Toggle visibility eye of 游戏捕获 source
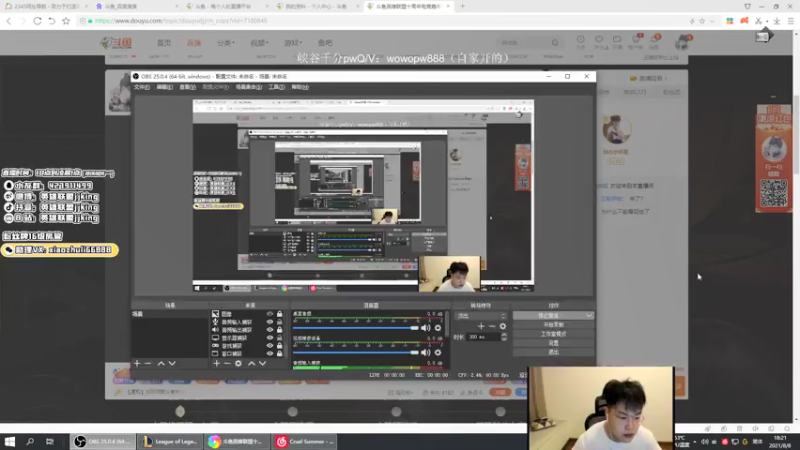This screenshot has width=800, height=450. (x=269, y=345)
